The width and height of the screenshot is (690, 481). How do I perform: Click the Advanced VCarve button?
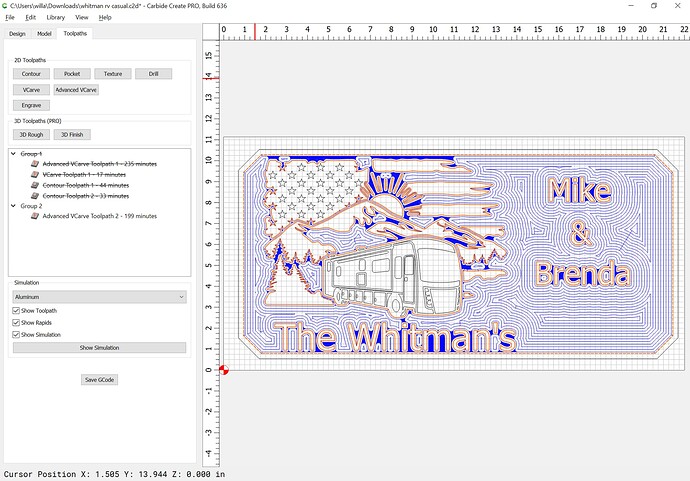pos(76,90)
